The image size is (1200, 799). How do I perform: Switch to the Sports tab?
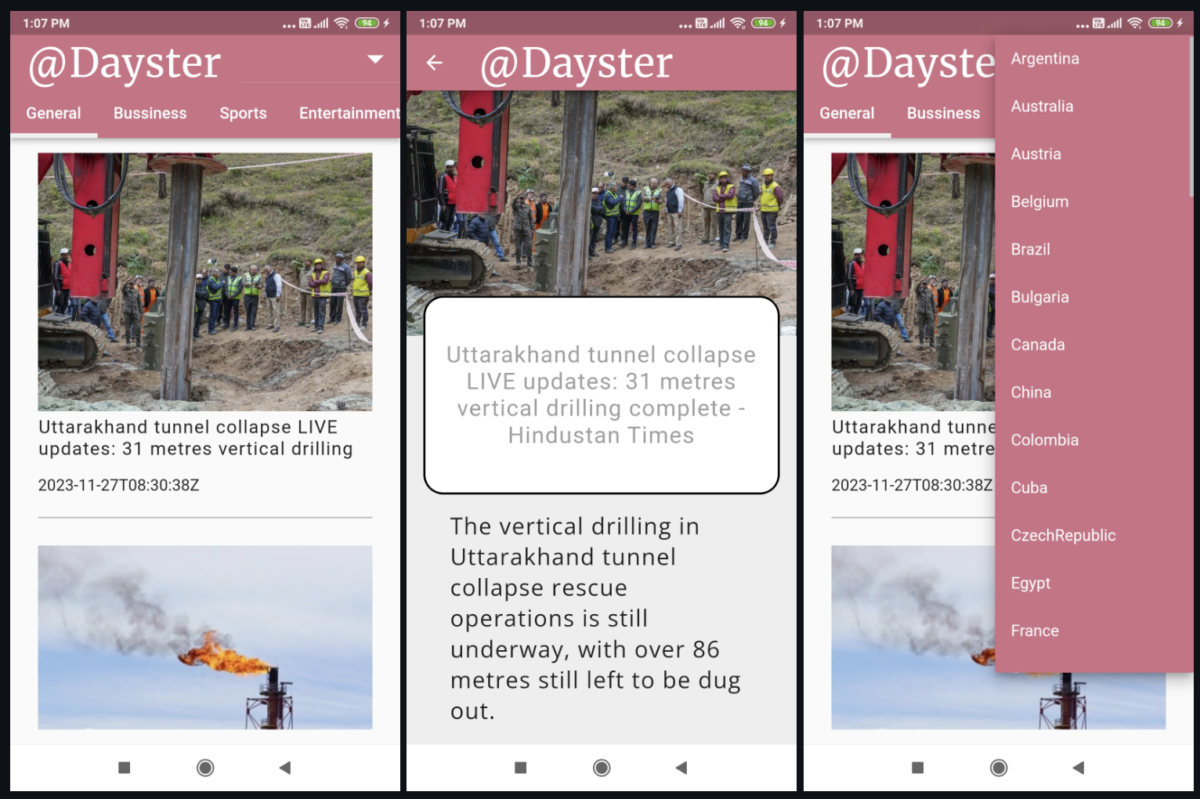[x=243, y=113]
